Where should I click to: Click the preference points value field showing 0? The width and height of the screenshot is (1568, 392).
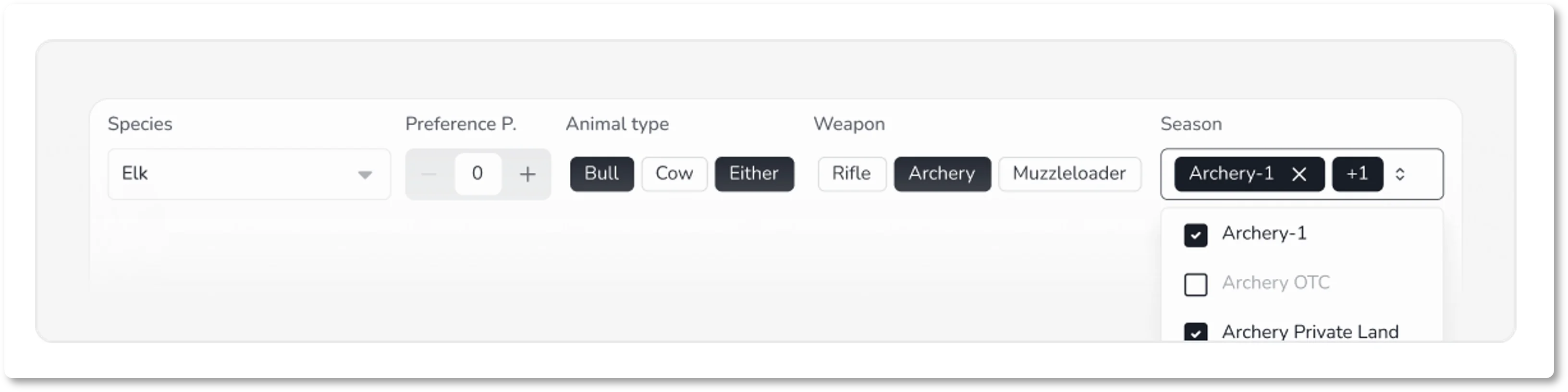point(478,175)
